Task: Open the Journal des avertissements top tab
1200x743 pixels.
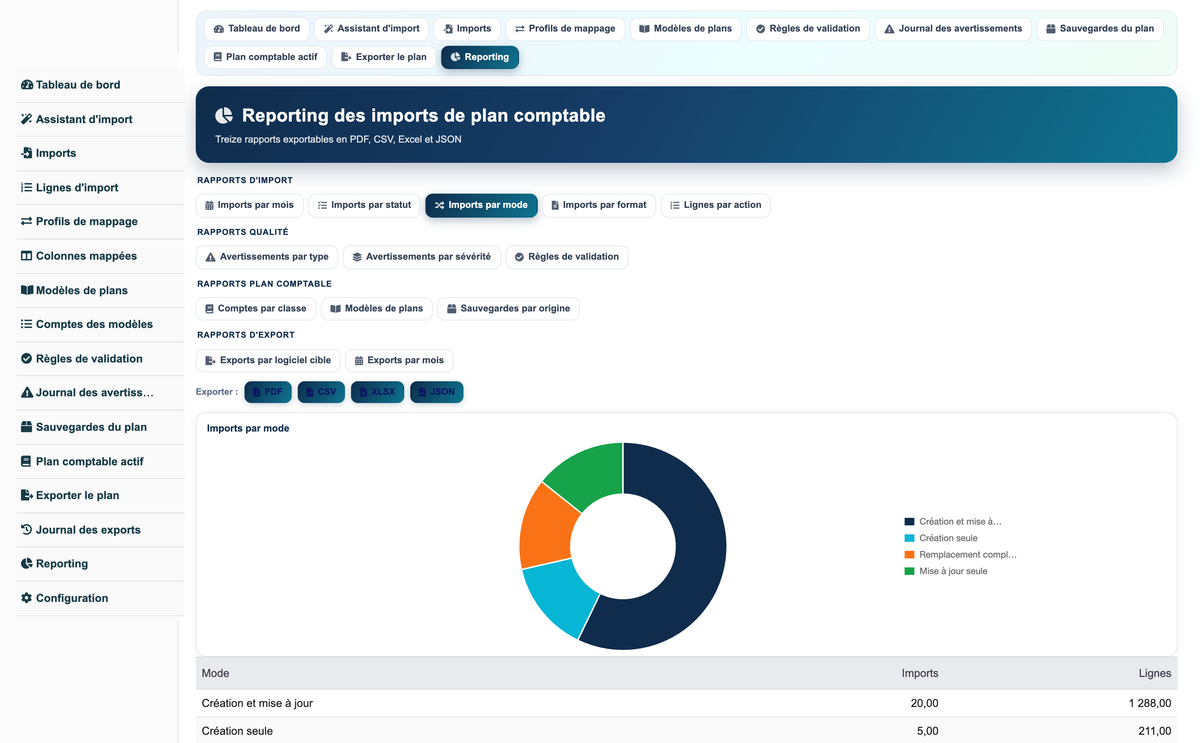Action: 953,29
